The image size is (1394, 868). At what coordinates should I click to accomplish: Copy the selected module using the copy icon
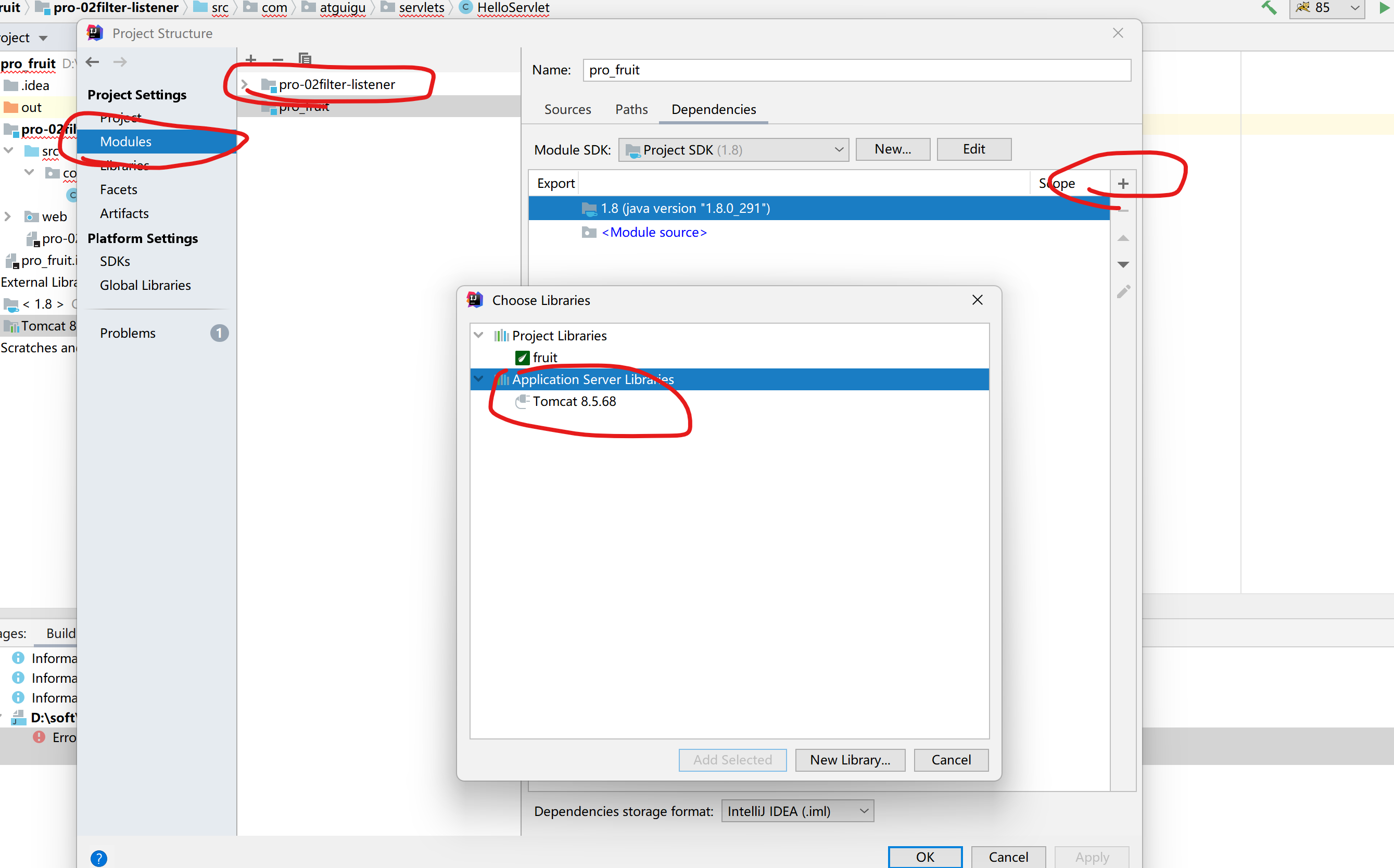[305, 59]
